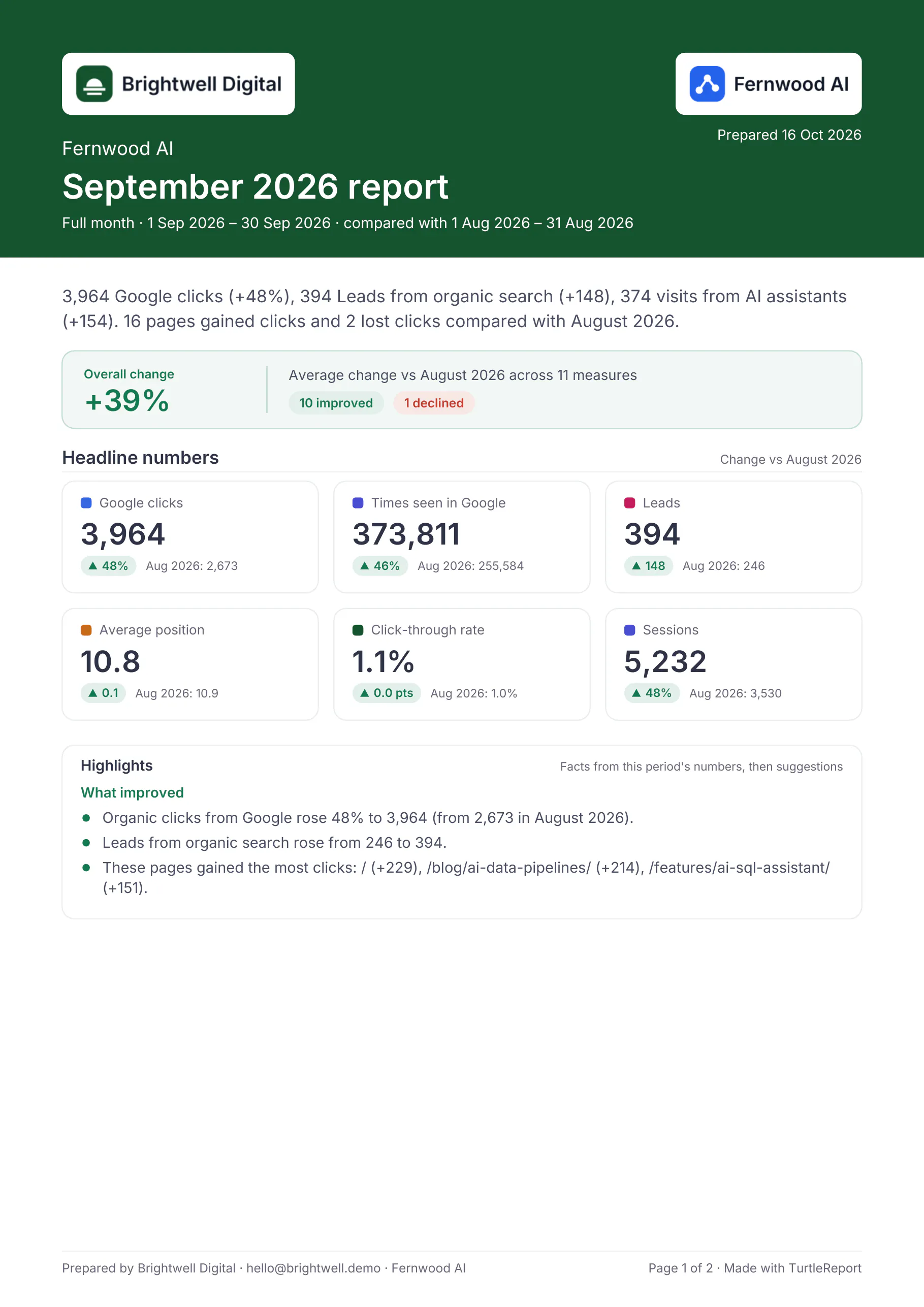The width and height of the screenshot is (924, 1307).
Task: Click 'Average change vs August 2026' description
Action: point(463,375)
